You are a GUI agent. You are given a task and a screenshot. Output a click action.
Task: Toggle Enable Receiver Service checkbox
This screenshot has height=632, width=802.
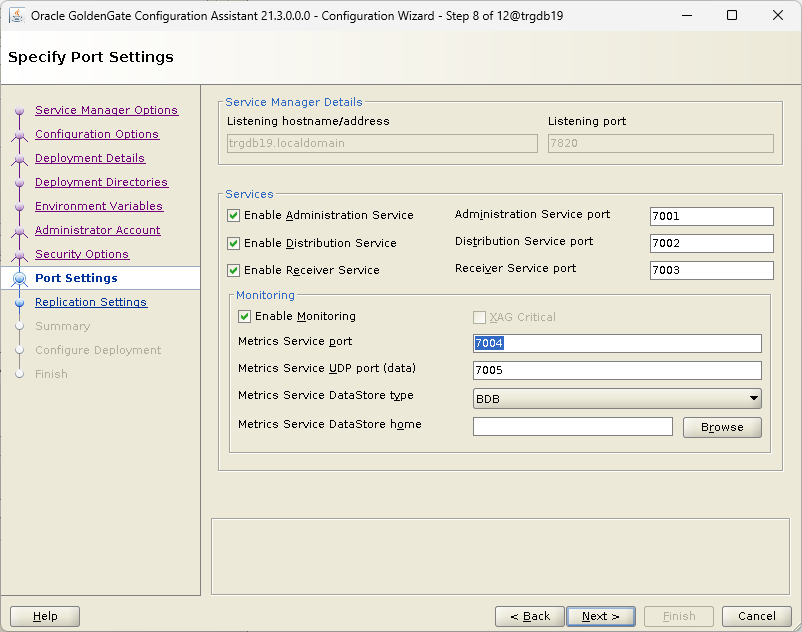click(x=233, y=270)
